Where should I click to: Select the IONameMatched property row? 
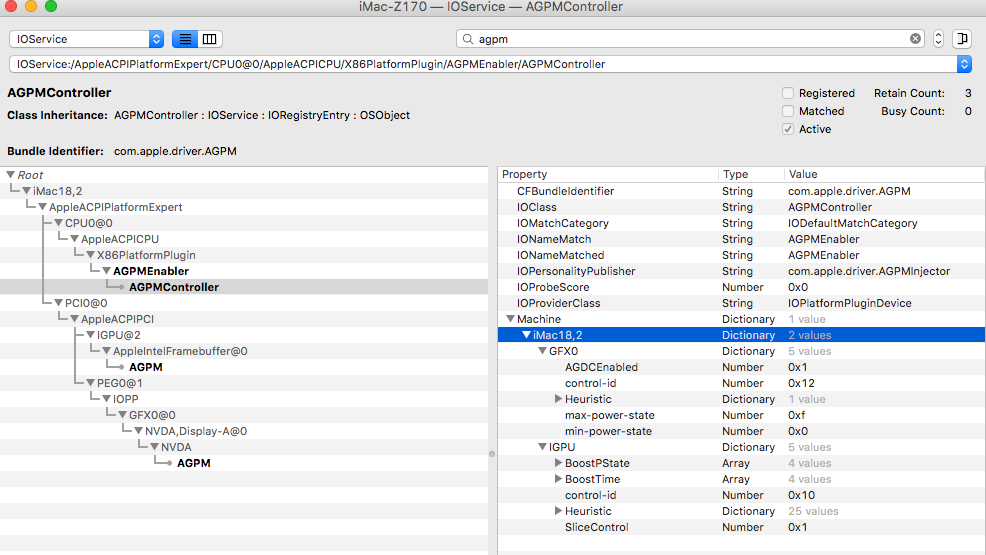741,255
